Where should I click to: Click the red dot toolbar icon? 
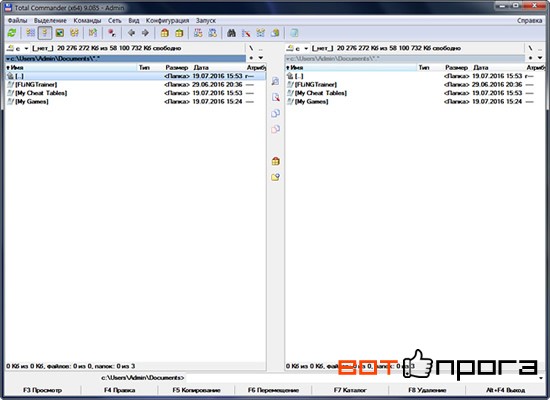point(112,33)
